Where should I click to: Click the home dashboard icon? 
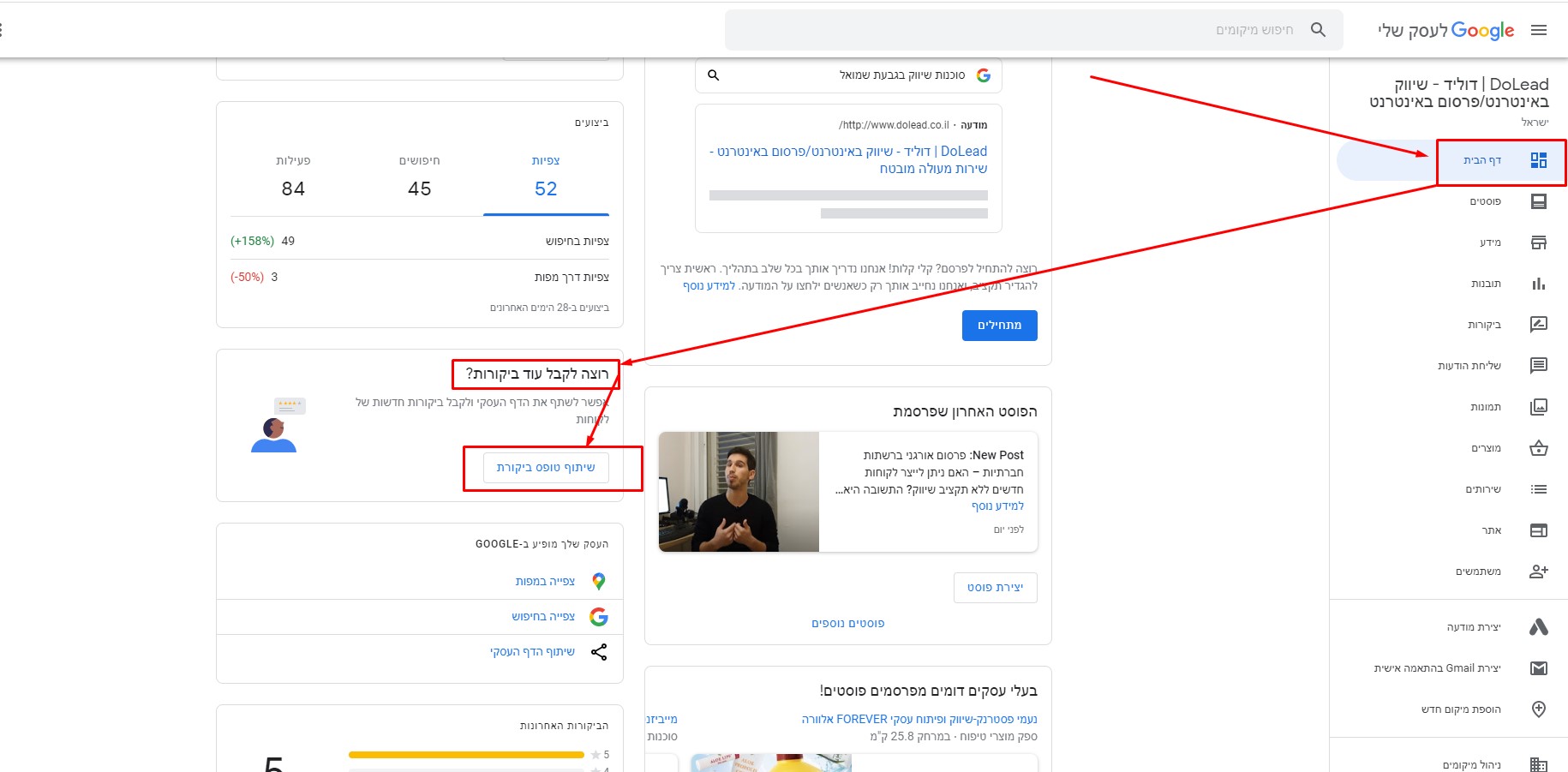click(1539, 160)
